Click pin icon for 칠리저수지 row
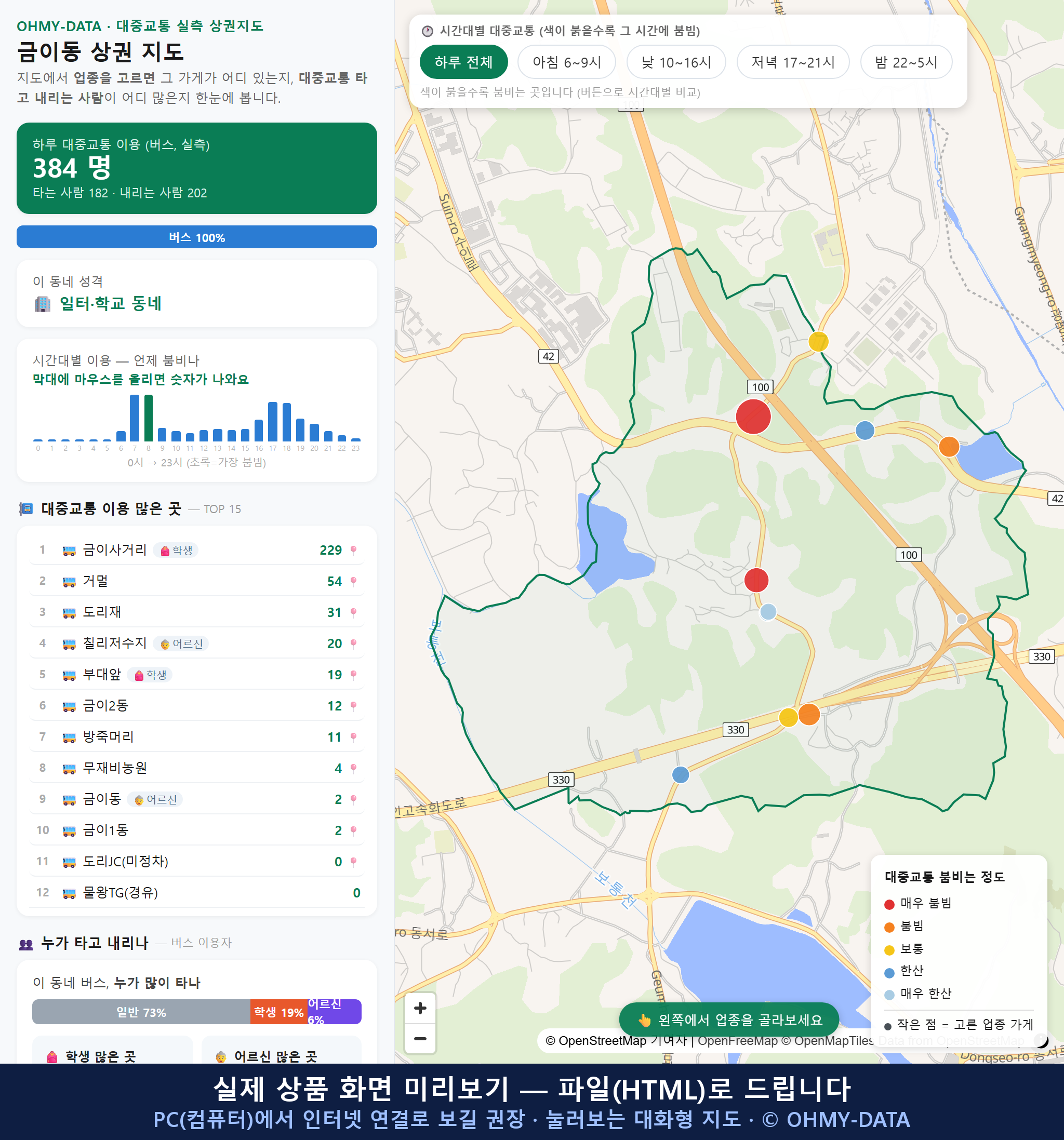1064x1140 pixels. tap(353, 644)
